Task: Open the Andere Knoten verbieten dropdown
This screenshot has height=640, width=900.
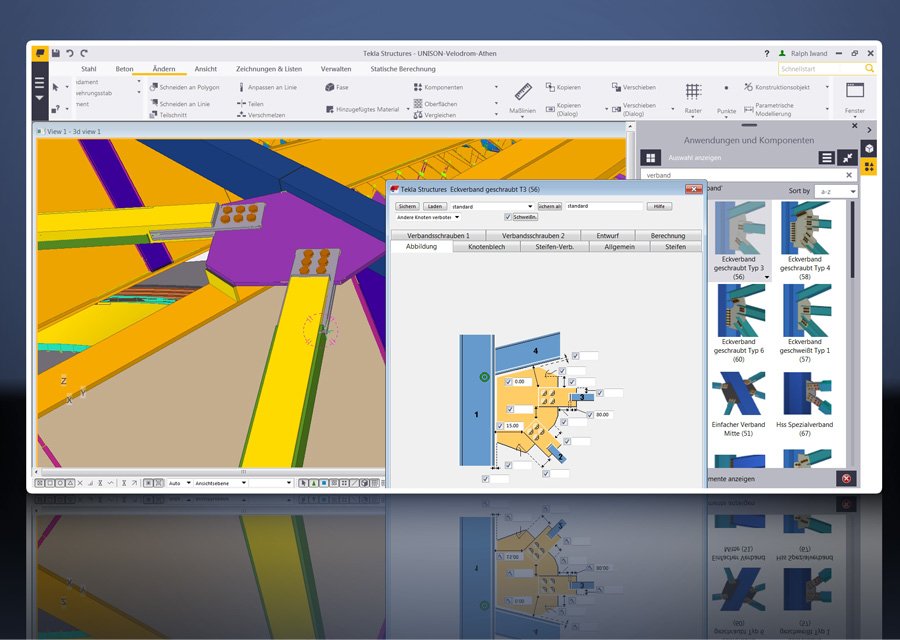Action: (x=428, y=218)
